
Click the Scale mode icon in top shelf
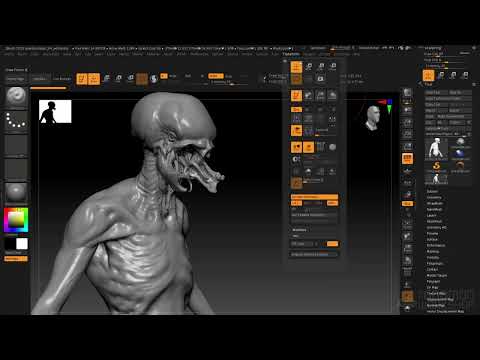pos(118,79)
